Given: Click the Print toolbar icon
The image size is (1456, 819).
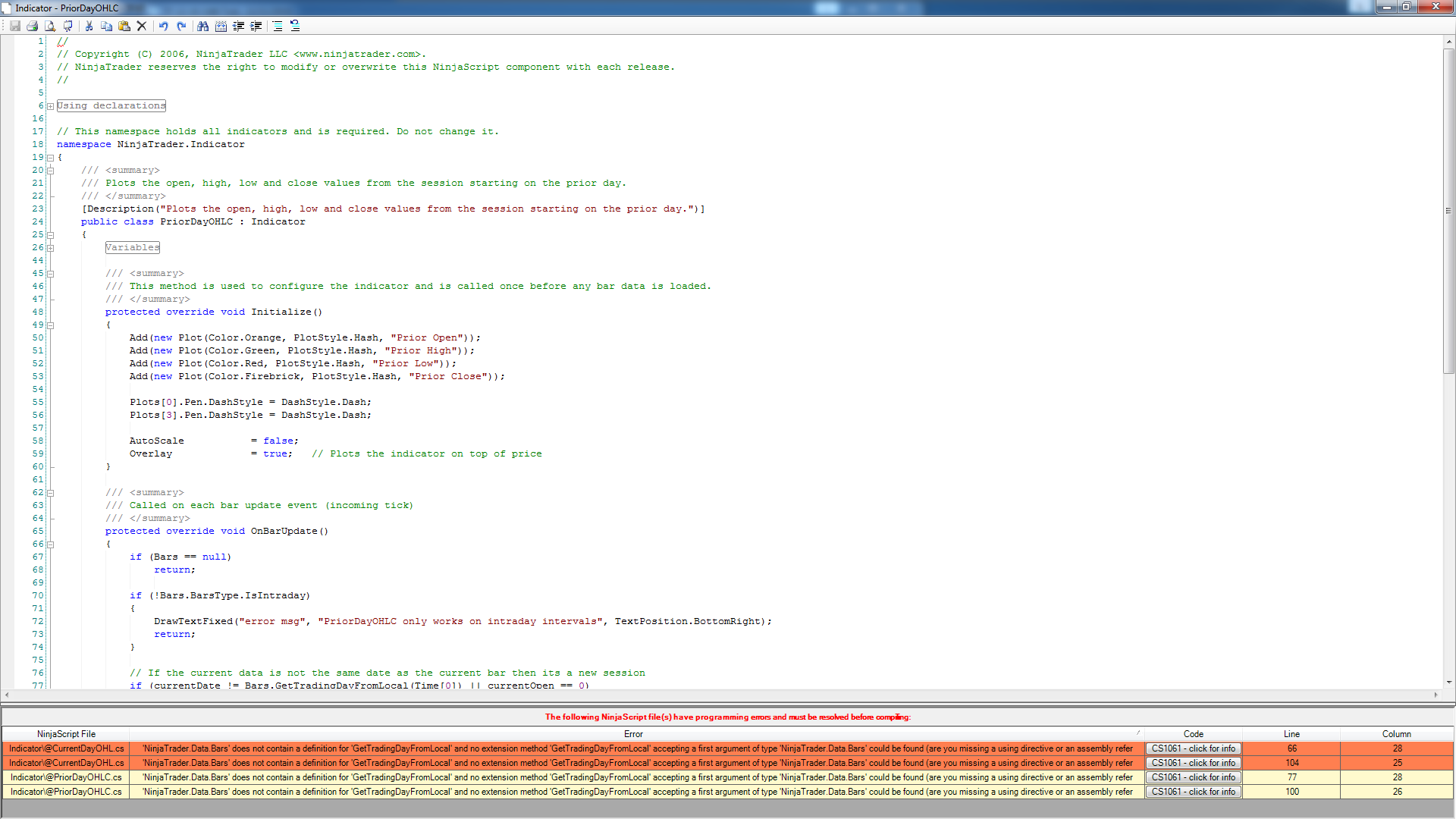Looking at the screenshot, I should [32, 26].
